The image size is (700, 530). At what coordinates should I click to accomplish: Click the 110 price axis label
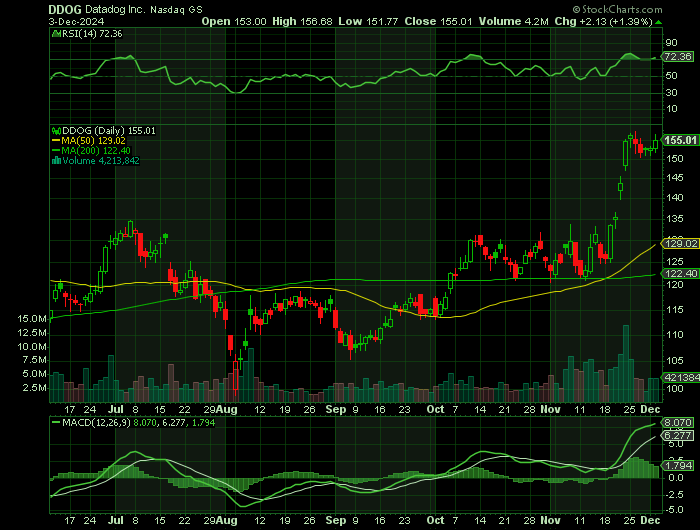(674, 334)
